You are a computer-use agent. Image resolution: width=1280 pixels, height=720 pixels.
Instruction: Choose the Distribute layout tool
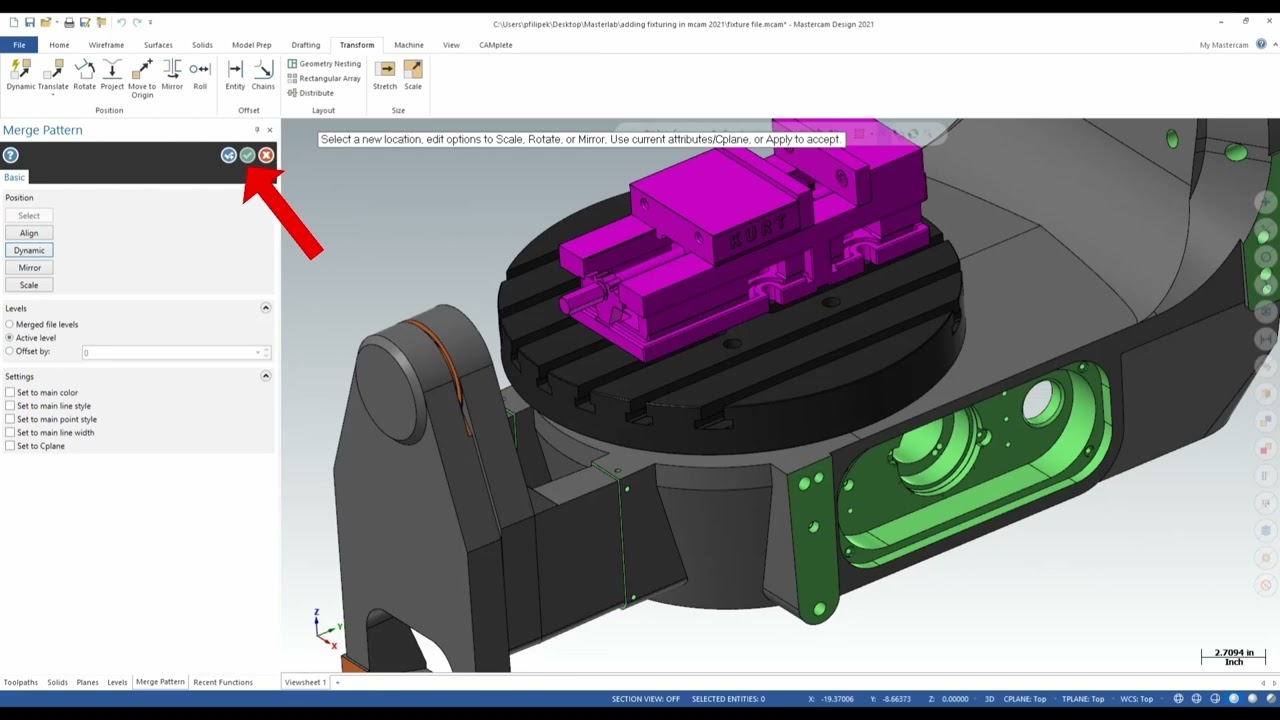pyautogui.click(x=311, y=93)
